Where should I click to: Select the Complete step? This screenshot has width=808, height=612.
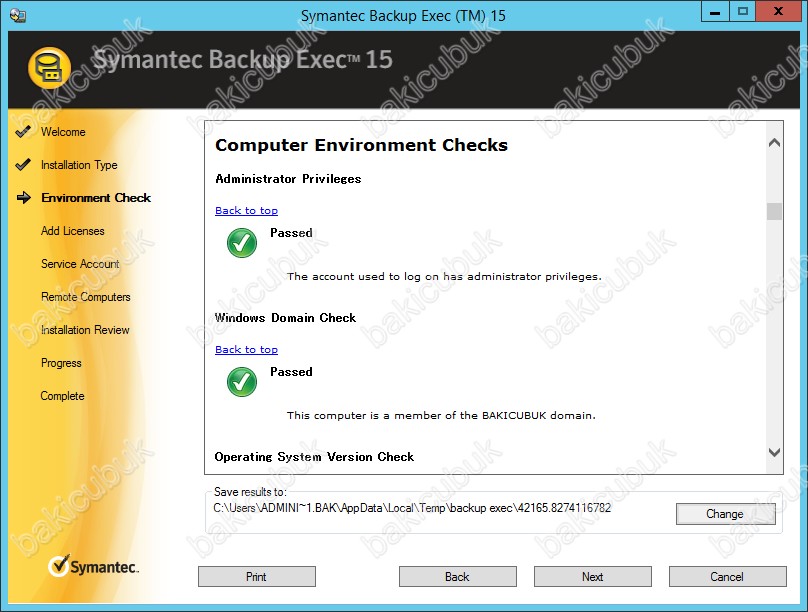click(62, 396)
